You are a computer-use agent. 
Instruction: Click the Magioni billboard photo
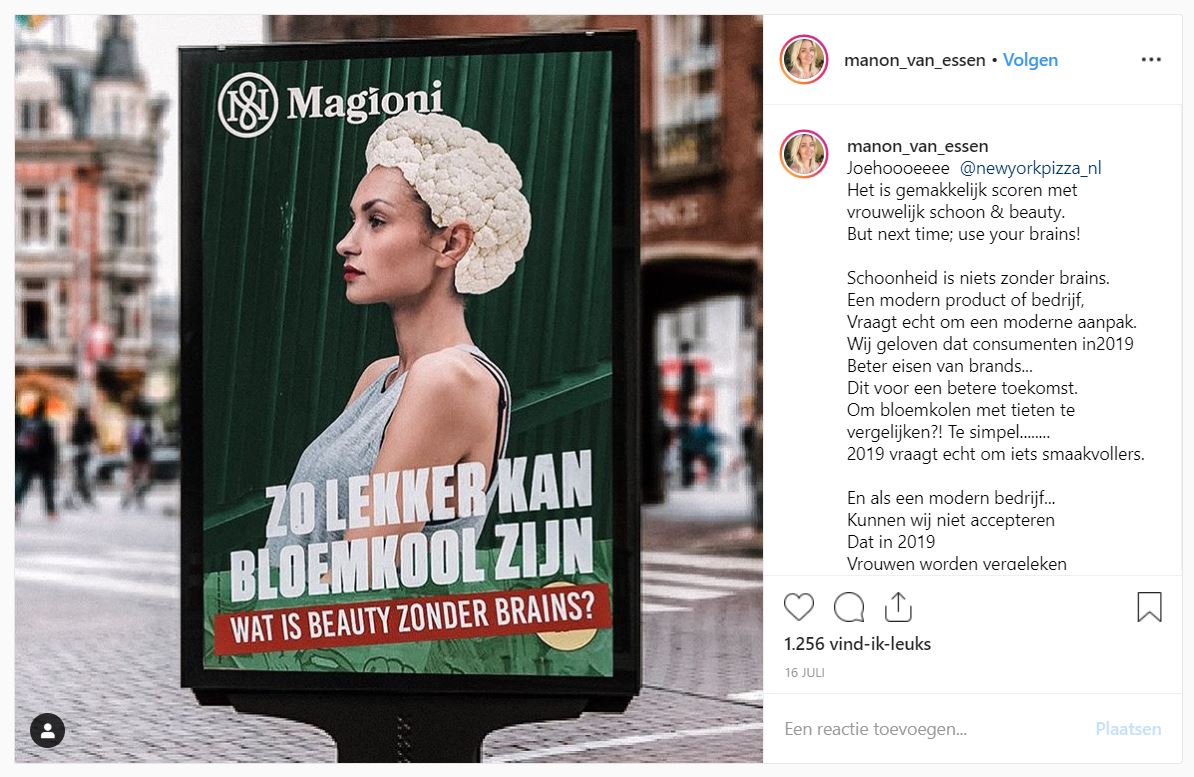388,388
